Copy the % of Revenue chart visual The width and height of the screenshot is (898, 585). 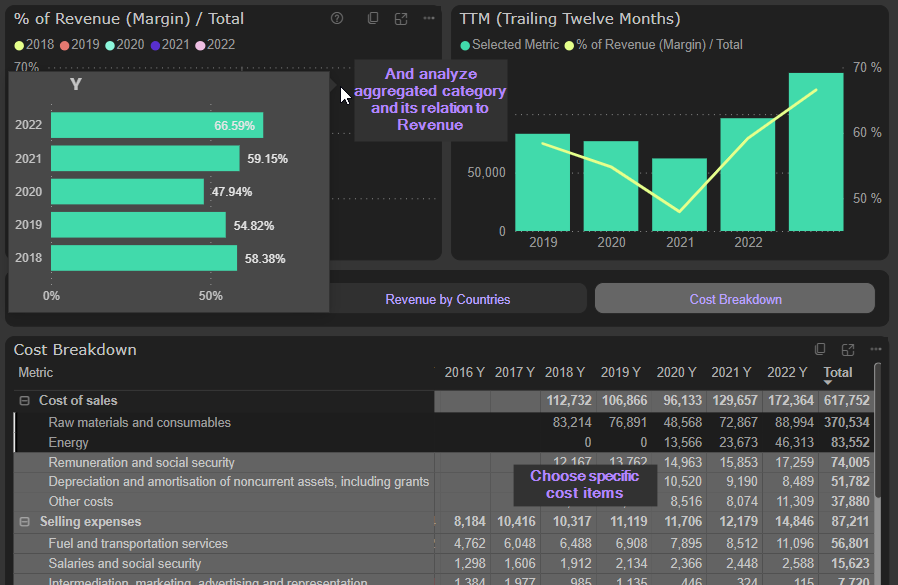[x=373, y=18]
